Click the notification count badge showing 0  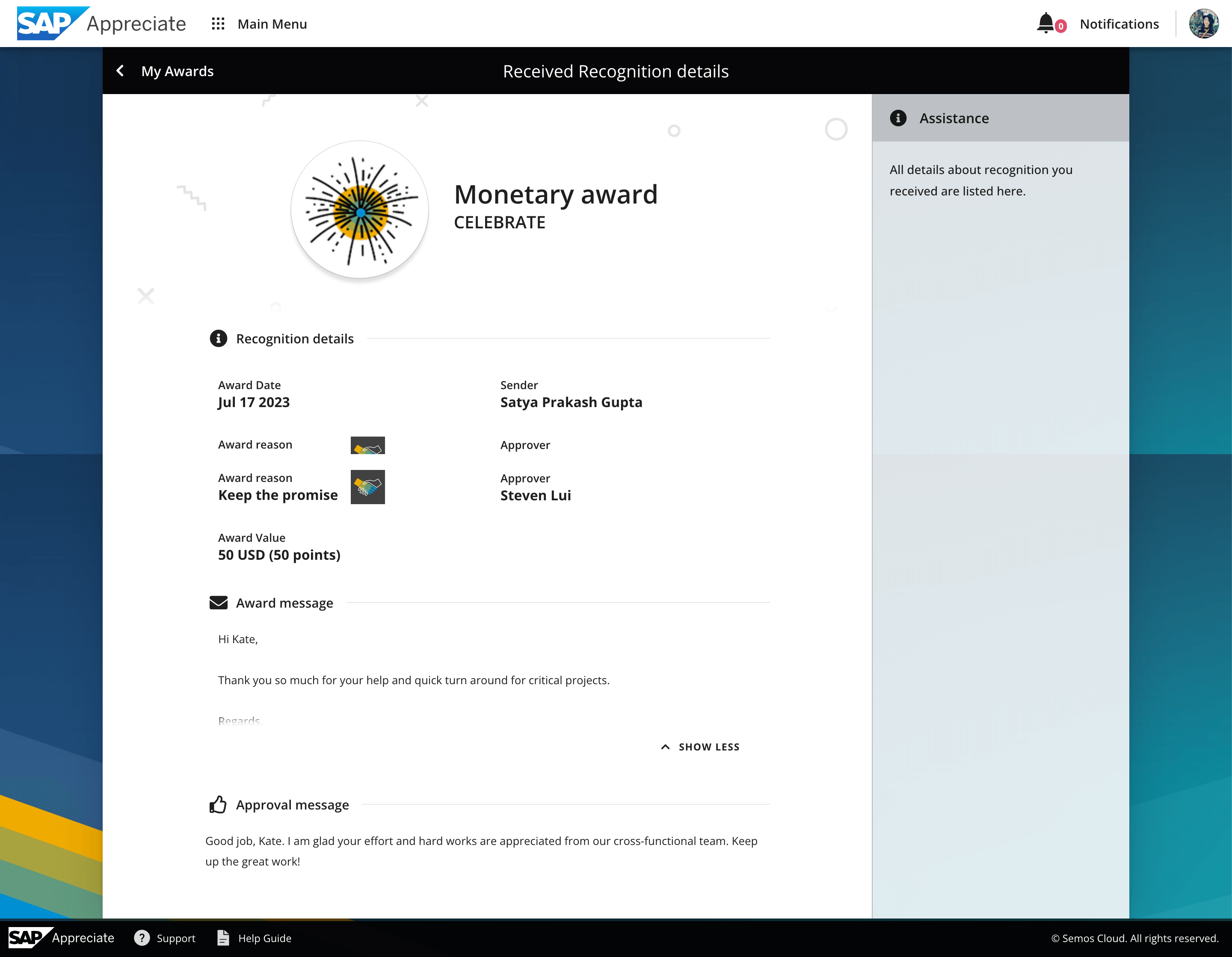click(1060, 27)
